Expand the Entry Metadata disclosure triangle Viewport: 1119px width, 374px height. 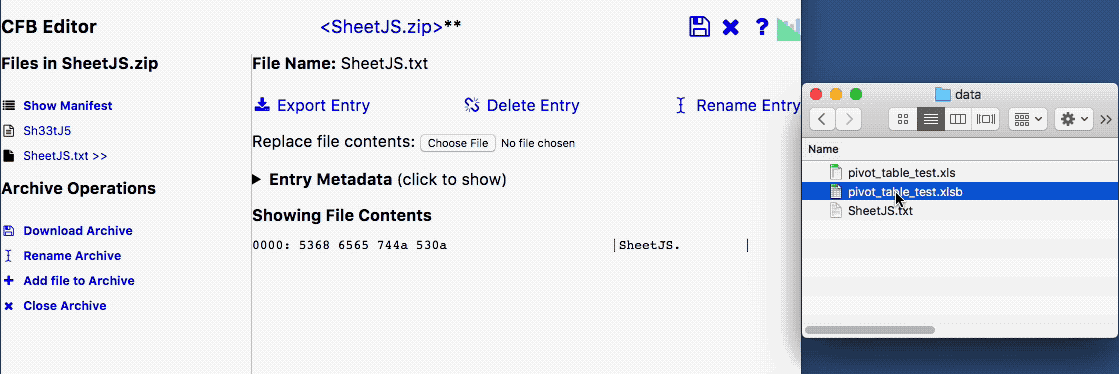[x=257, y=179]
